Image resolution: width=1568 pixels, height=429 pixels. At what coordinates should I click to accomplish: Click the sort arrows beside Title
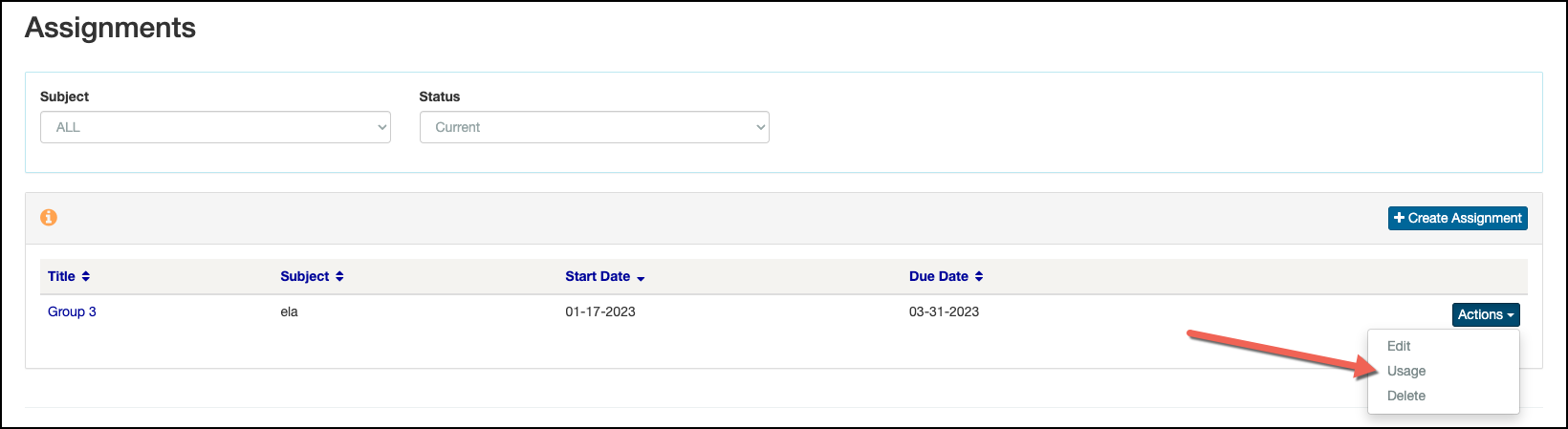point(86,276)
